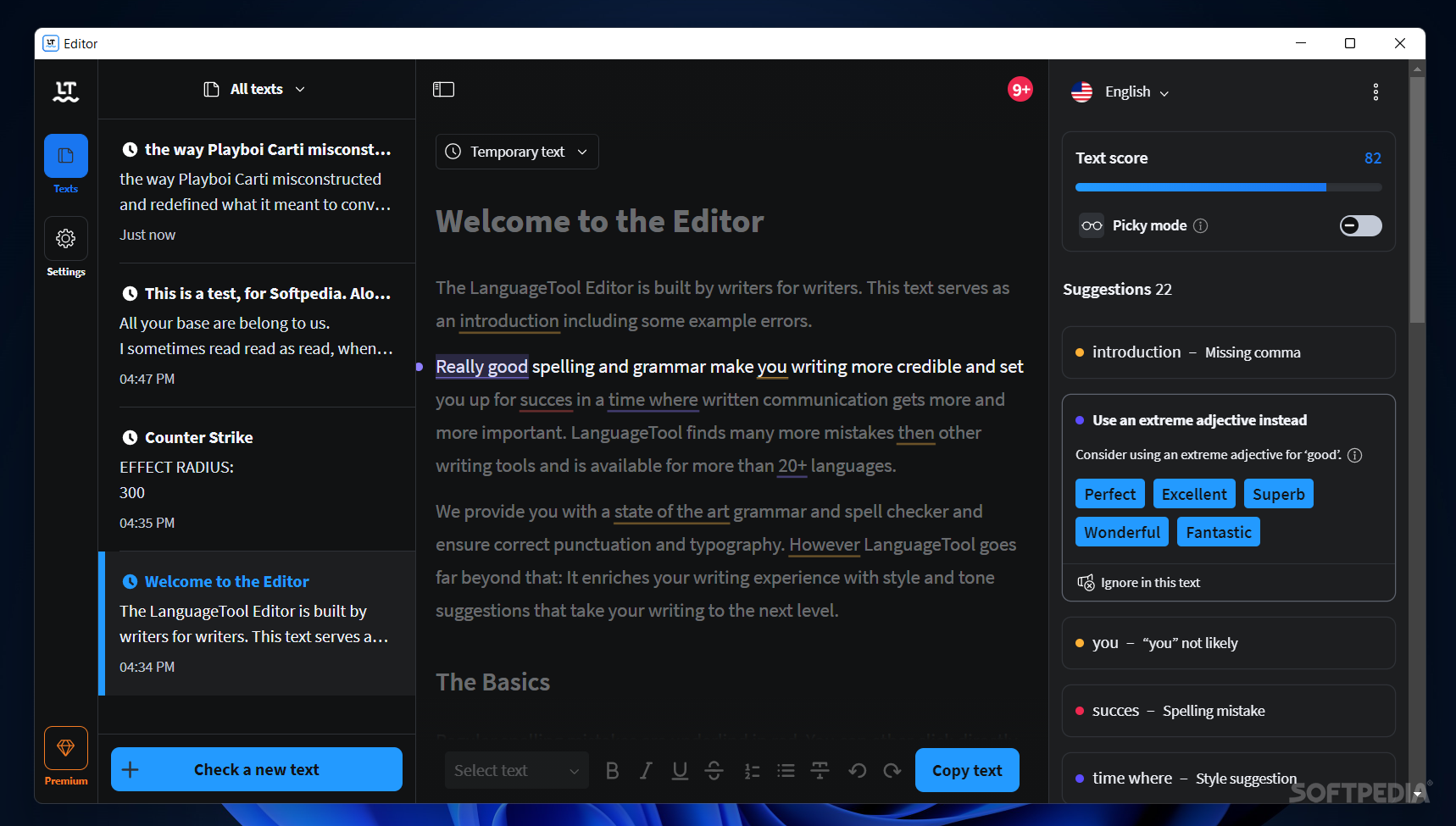Image resolution: width=1456 pixels, height=826 pixels.
Task: Click the Picky mode glasses icon
Action: [1092, 225]
